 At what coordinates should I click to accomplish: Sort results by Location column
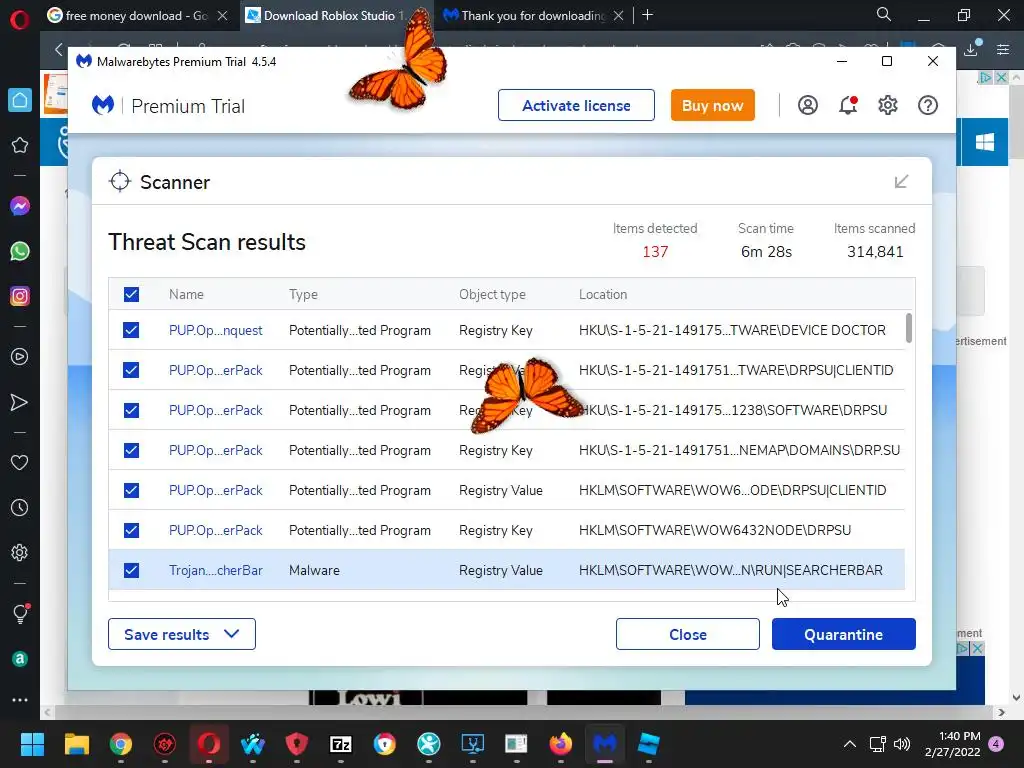(603, 295)
